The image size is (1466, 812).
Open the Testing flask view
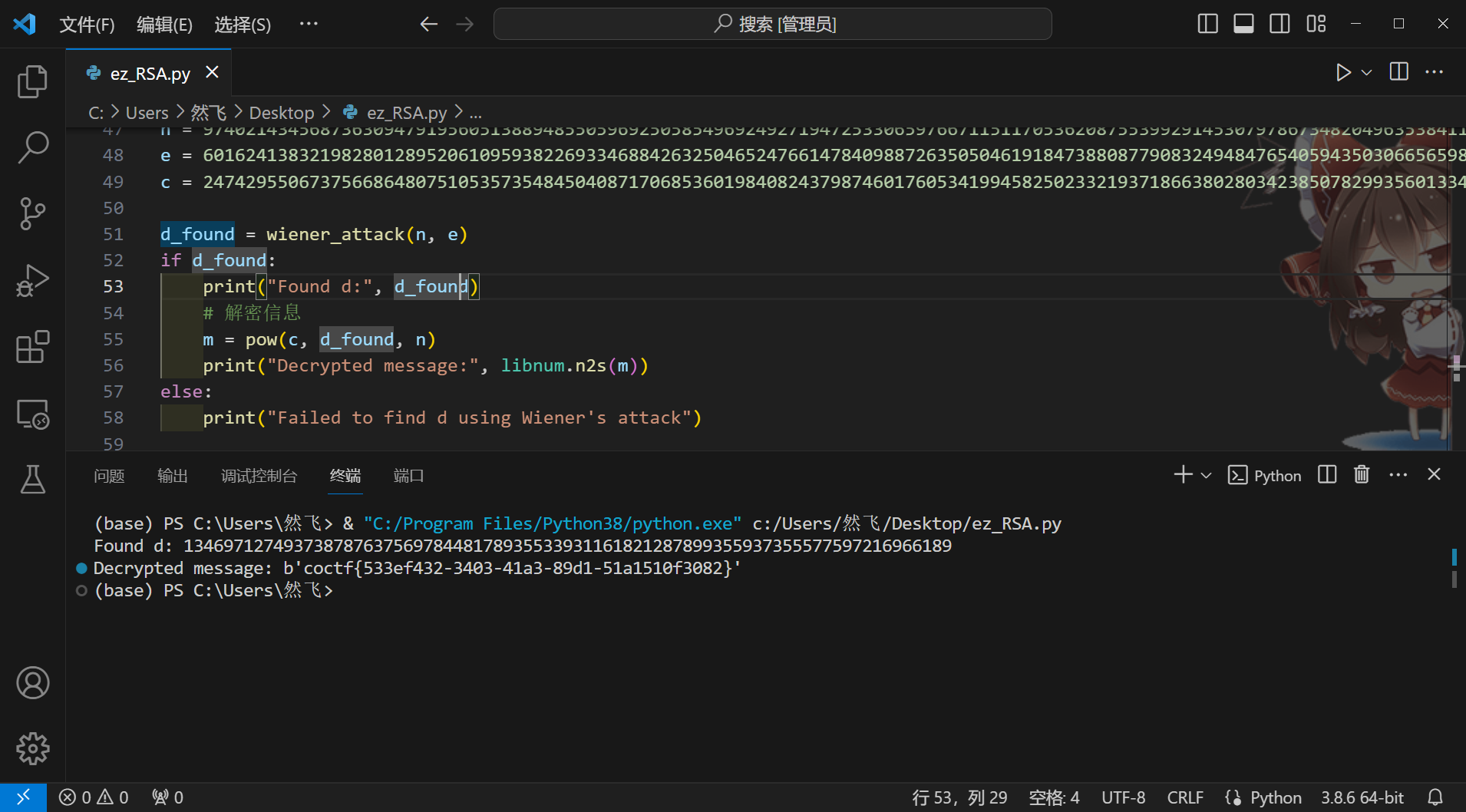click(x=32, y=479)
